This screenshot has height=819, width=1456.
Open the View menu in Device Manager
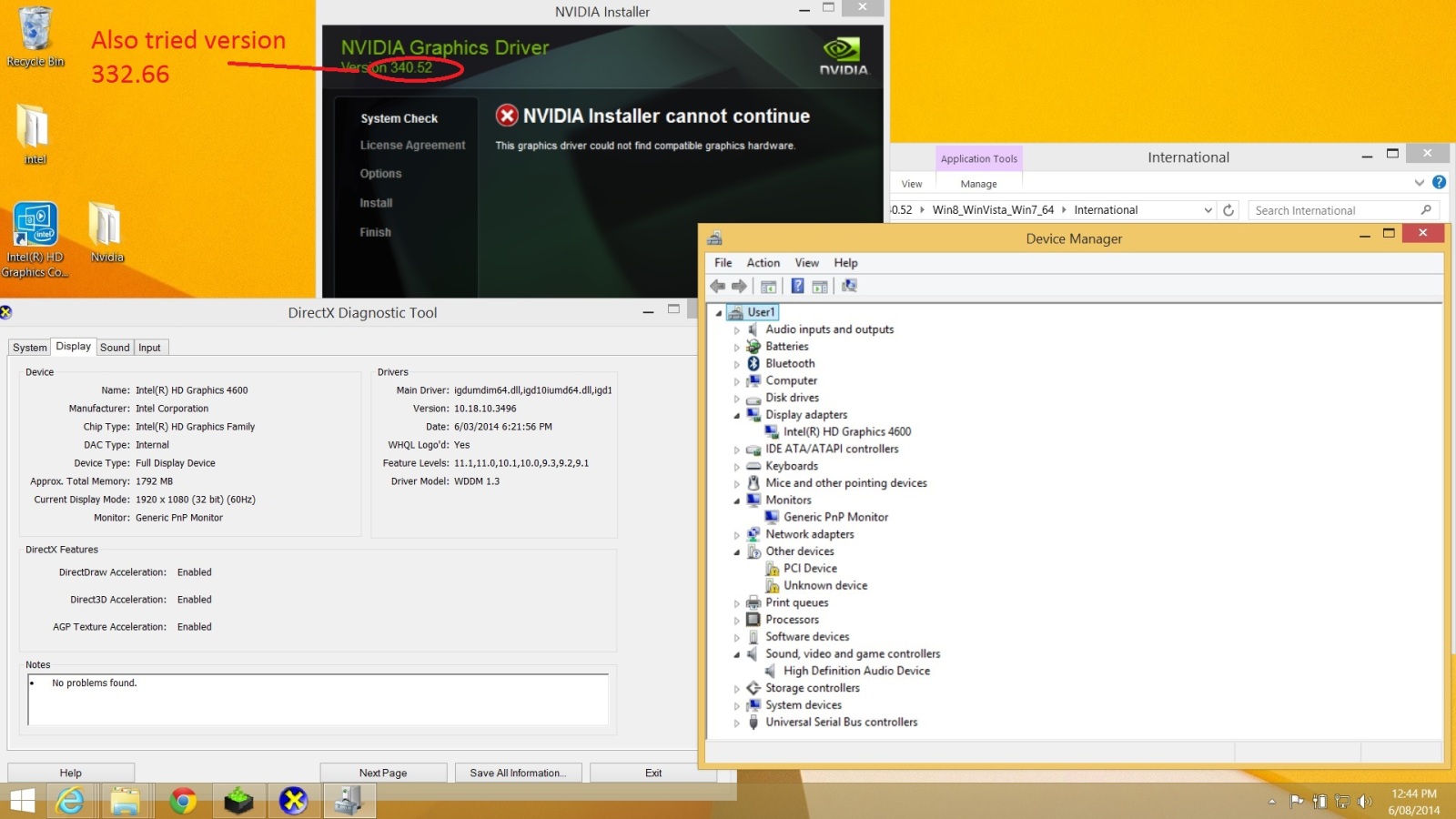pyautogui.click(x=807, y=263)
